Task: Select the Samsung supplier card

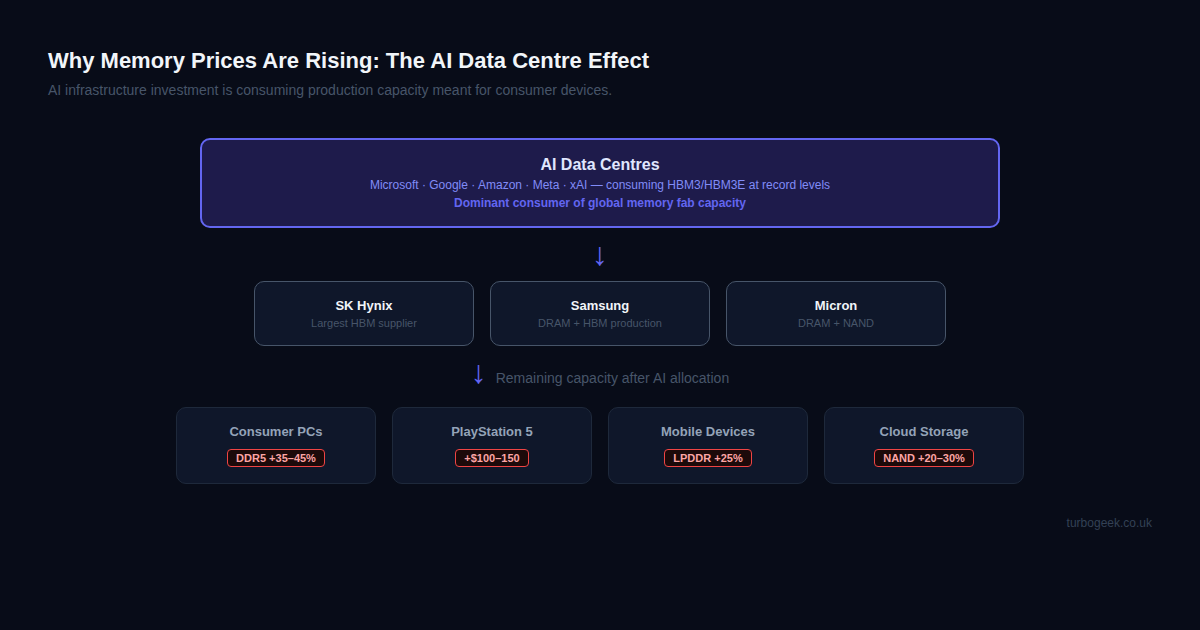Action: pos(600,313)
